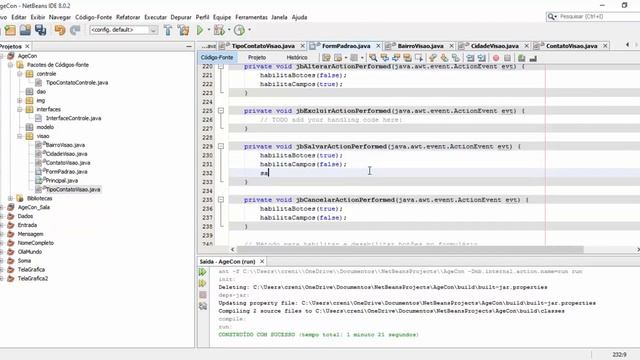The height and width of the screenshot is (360, 640).
Task: Open the Run Project dropdown arrow
Action: (209, 30)
